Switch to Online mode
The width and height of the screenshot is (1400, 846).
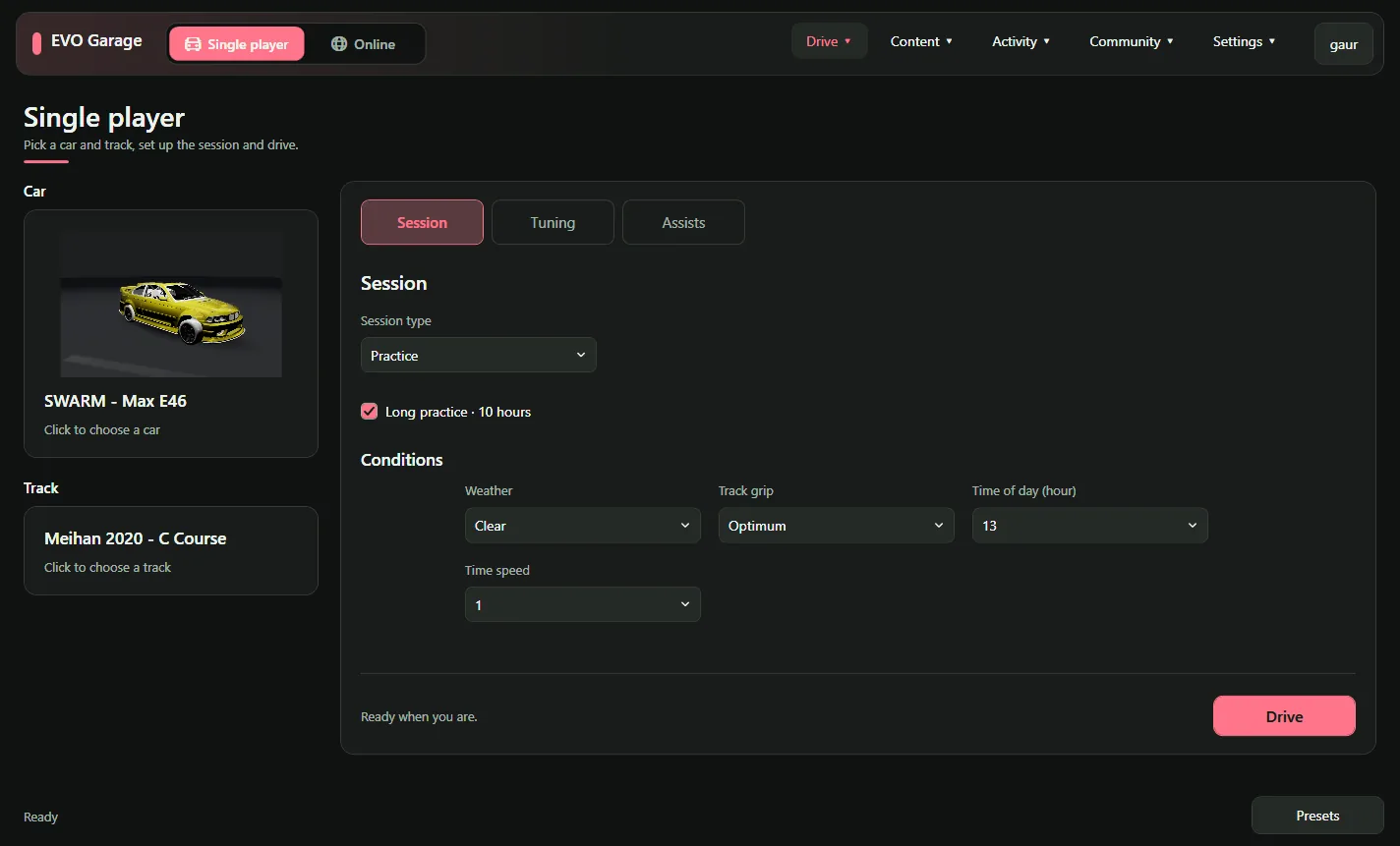click(363, 44)
